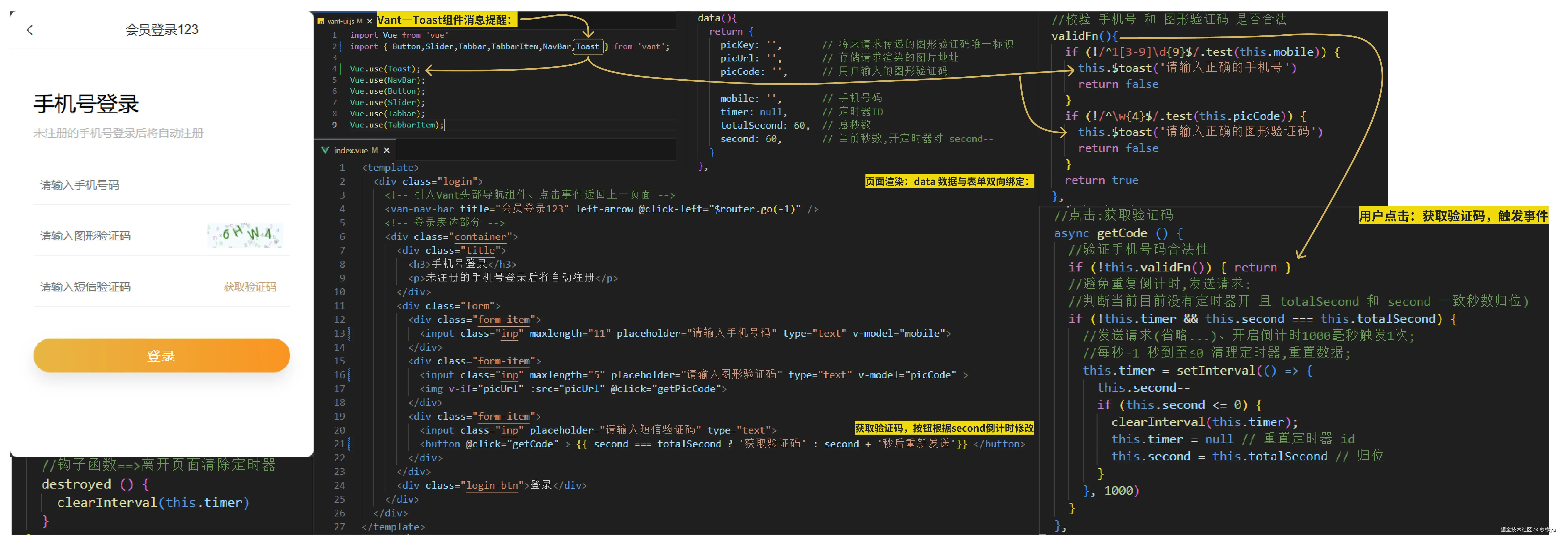1568x545 pixels.
Task: Click the back arrow in the login navbar
Action: point(30,30)
